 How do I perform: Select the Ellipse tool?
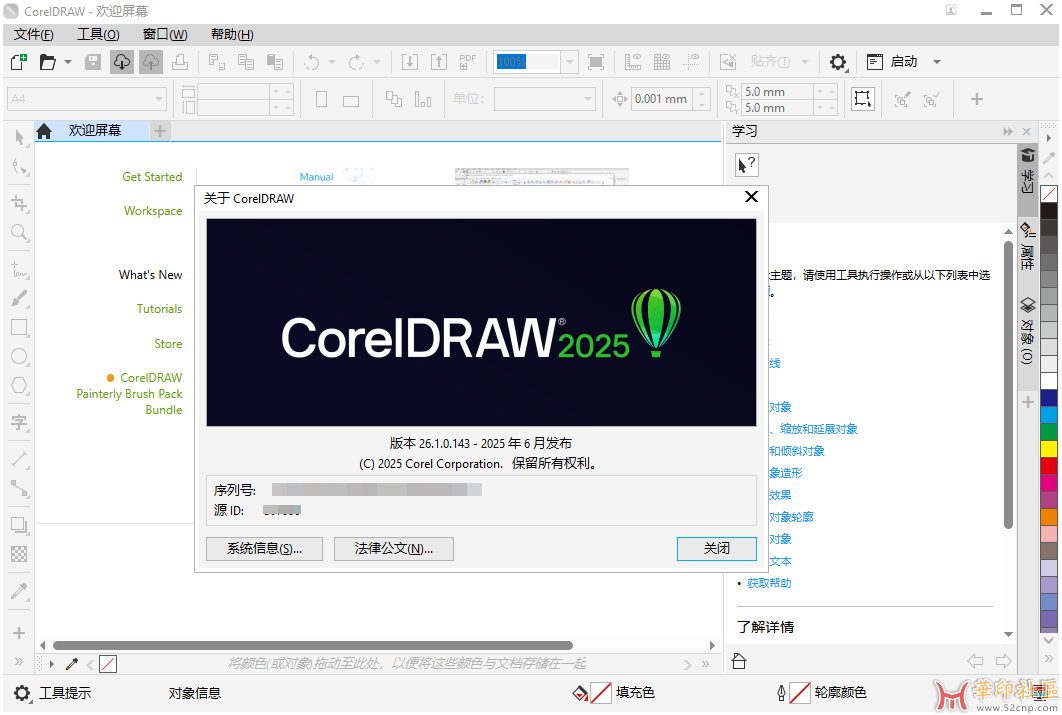coord(20,357)
